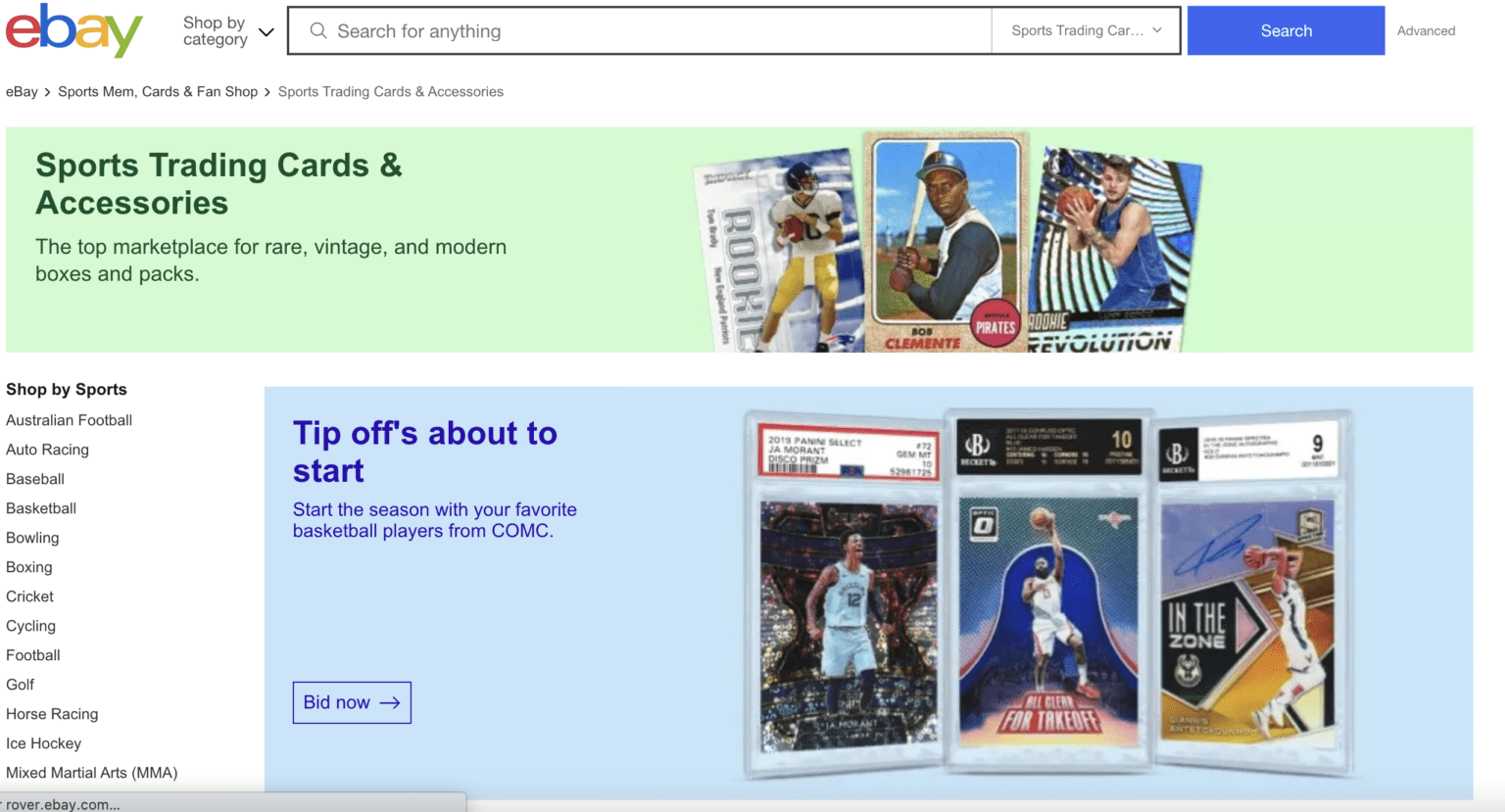The image size is (1505, 812).
Task: Click the eBay logo
Action: [74, 30]
